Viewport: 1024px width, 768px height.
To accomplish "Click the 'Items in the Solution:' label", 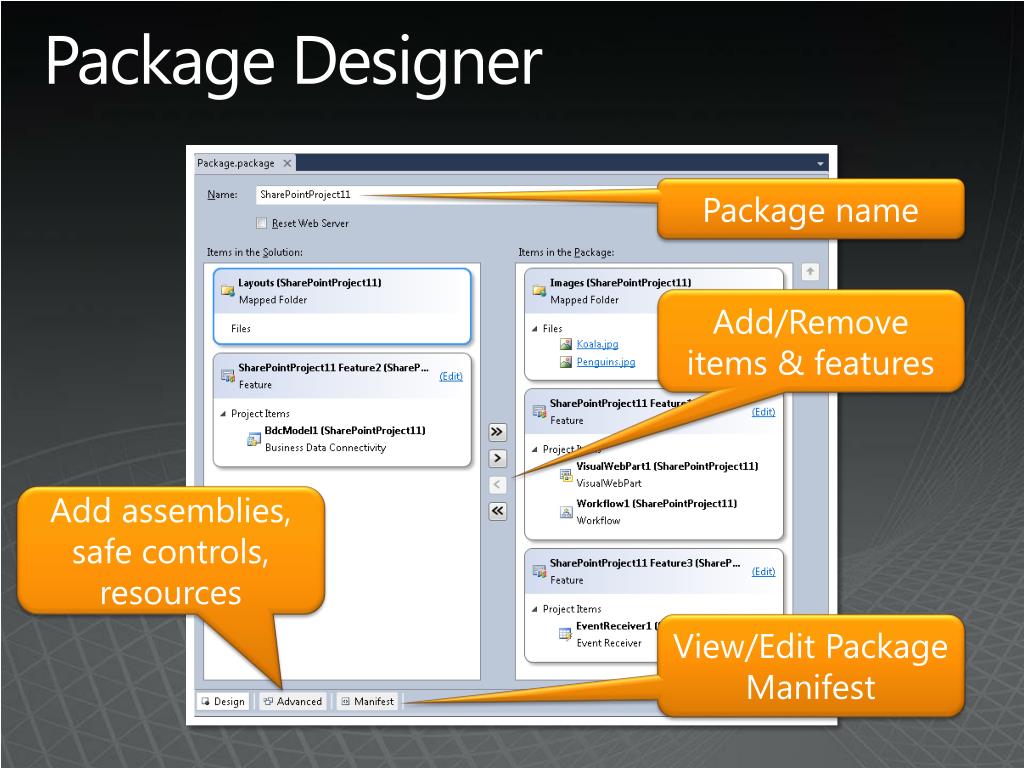I will (255, 252).
